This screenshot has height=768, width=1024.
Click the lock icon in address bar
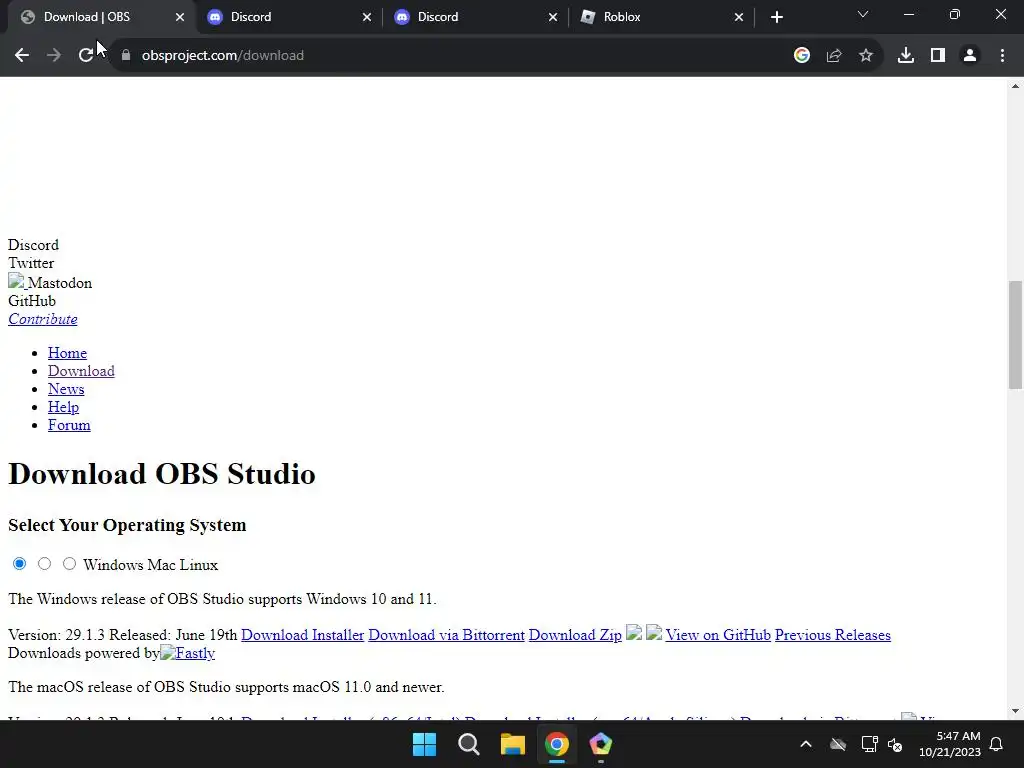pyautogui.click(x=126, y=56)
